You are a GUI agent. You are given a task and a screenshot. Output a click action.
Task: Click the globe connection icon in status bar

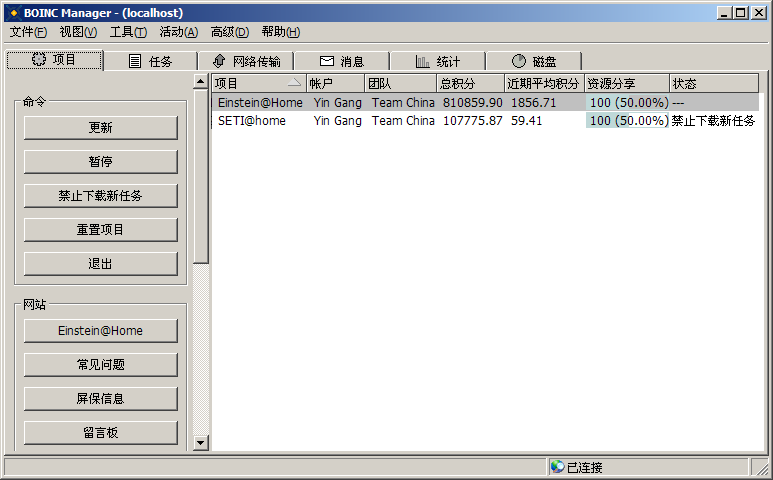pos(558,466)
